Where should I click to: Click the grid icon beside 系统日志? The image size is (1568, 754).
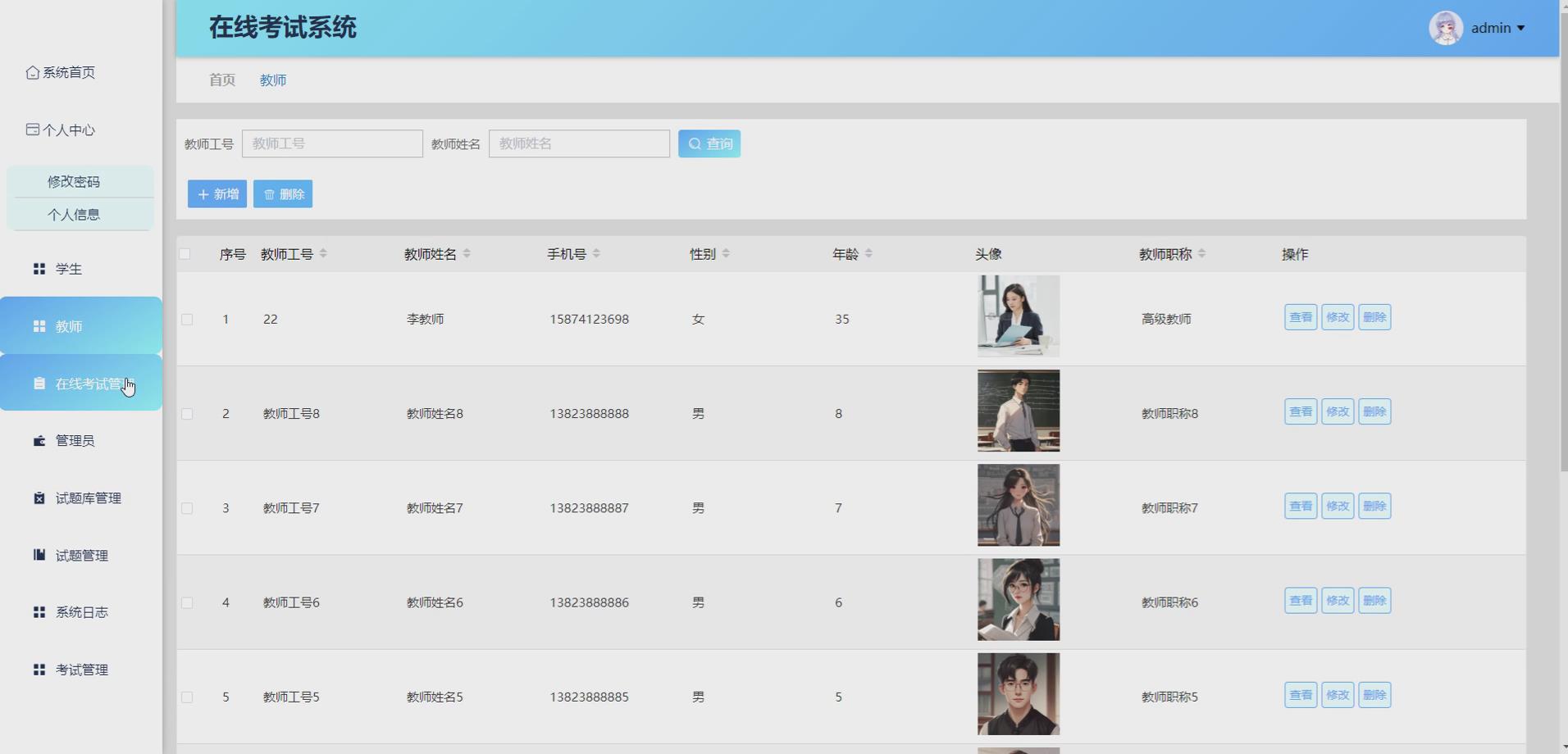pyautogui.click(x=39, y=612)
